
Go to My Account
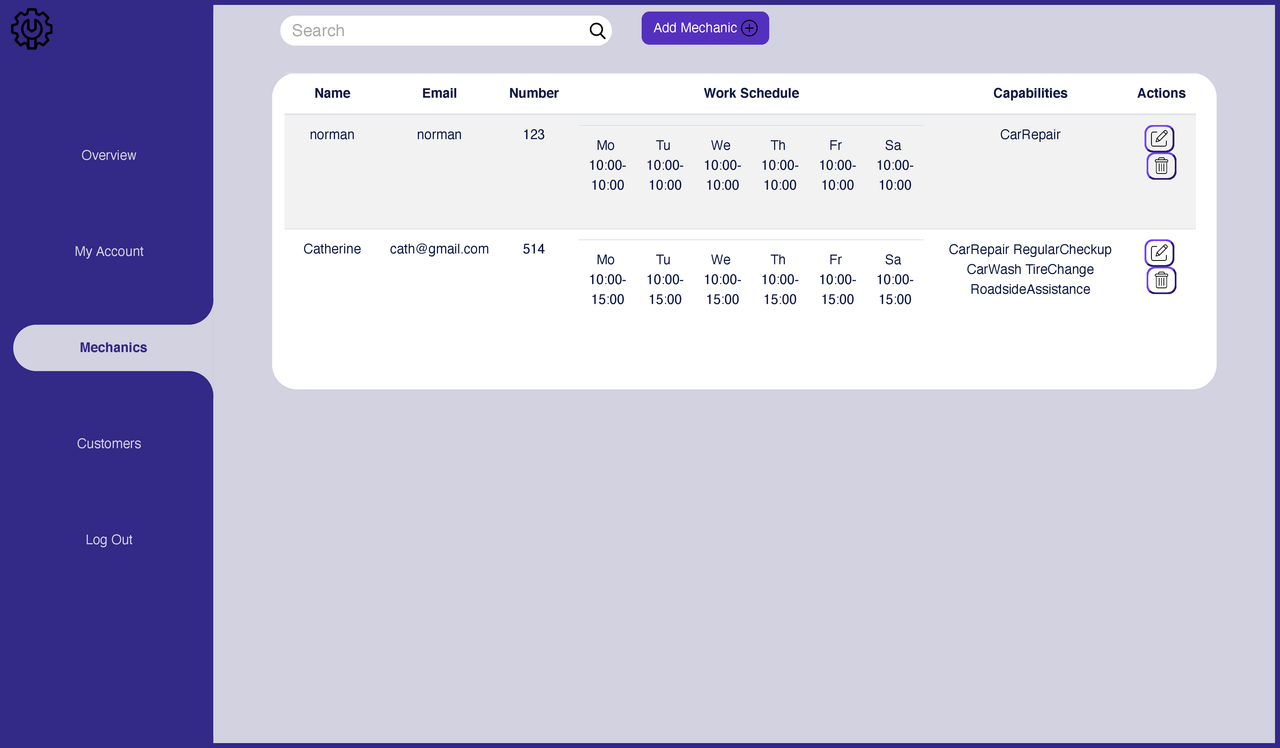point(109,251)
